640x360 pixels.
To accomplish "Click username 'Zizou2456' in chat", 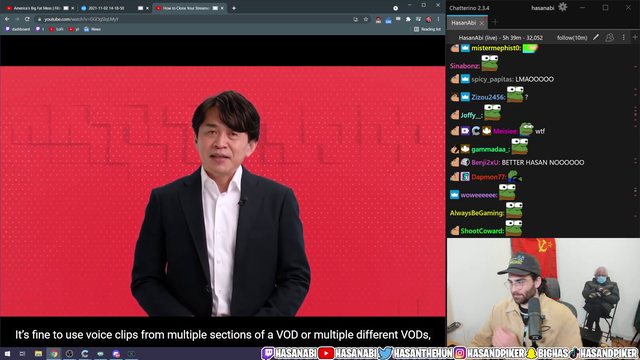I will click(487, 97).
